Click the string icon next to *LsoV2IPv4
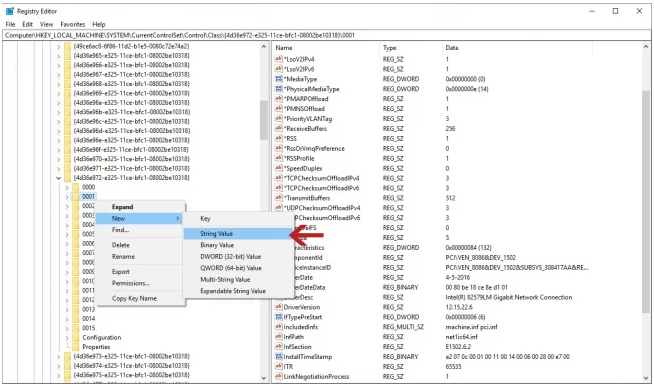654x384 pixels. (x=279, y=59)
